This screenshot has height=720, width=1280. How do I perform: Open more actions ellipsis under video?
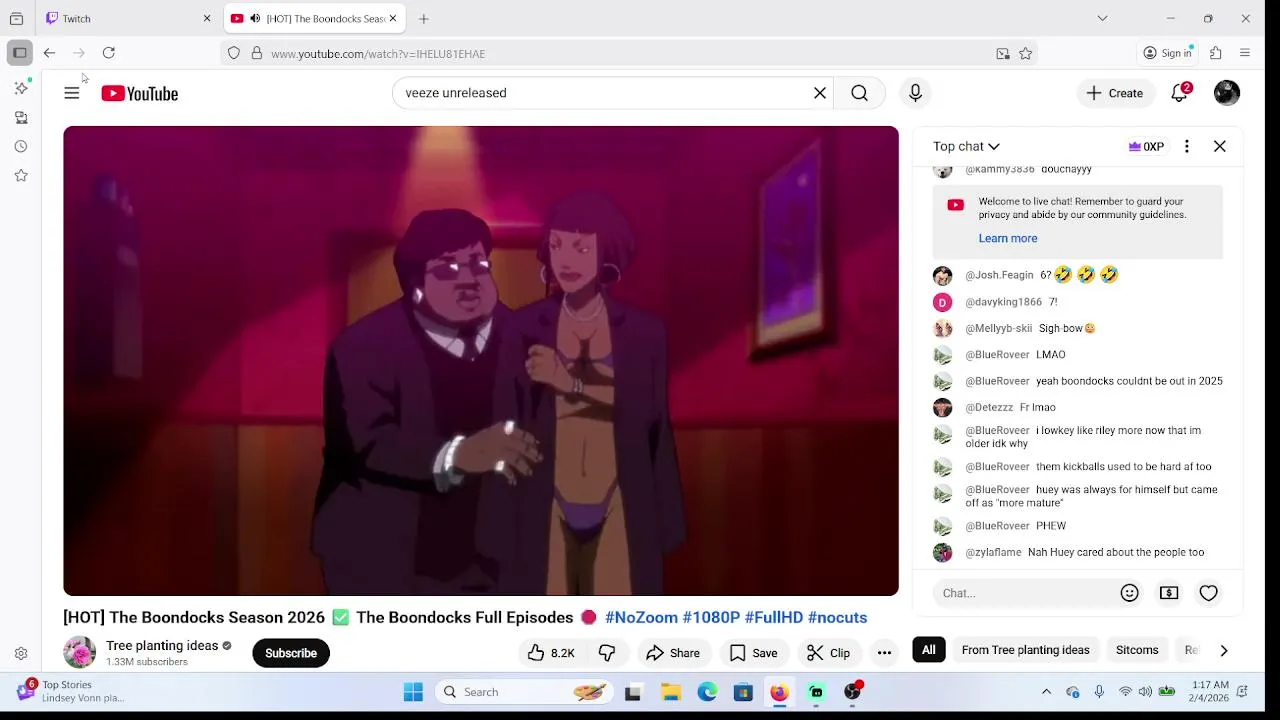[x=884, y=653]
